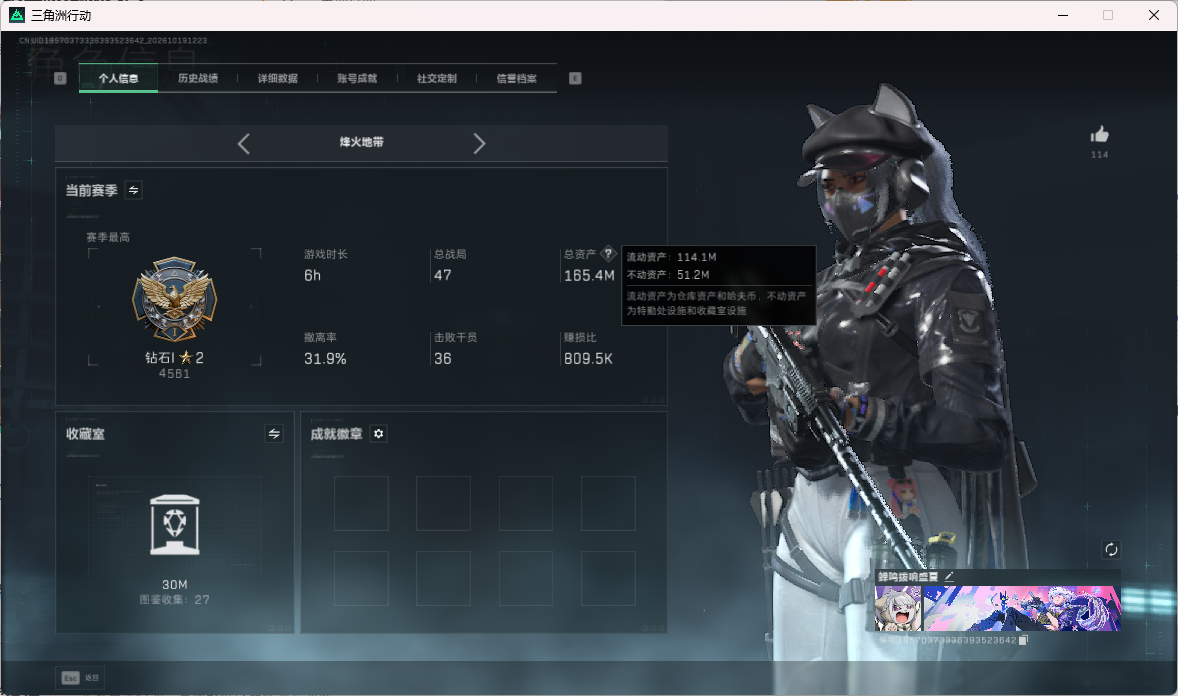
Task: Click the swap icon in 收藏室 panel
Action: click(274, 434)
